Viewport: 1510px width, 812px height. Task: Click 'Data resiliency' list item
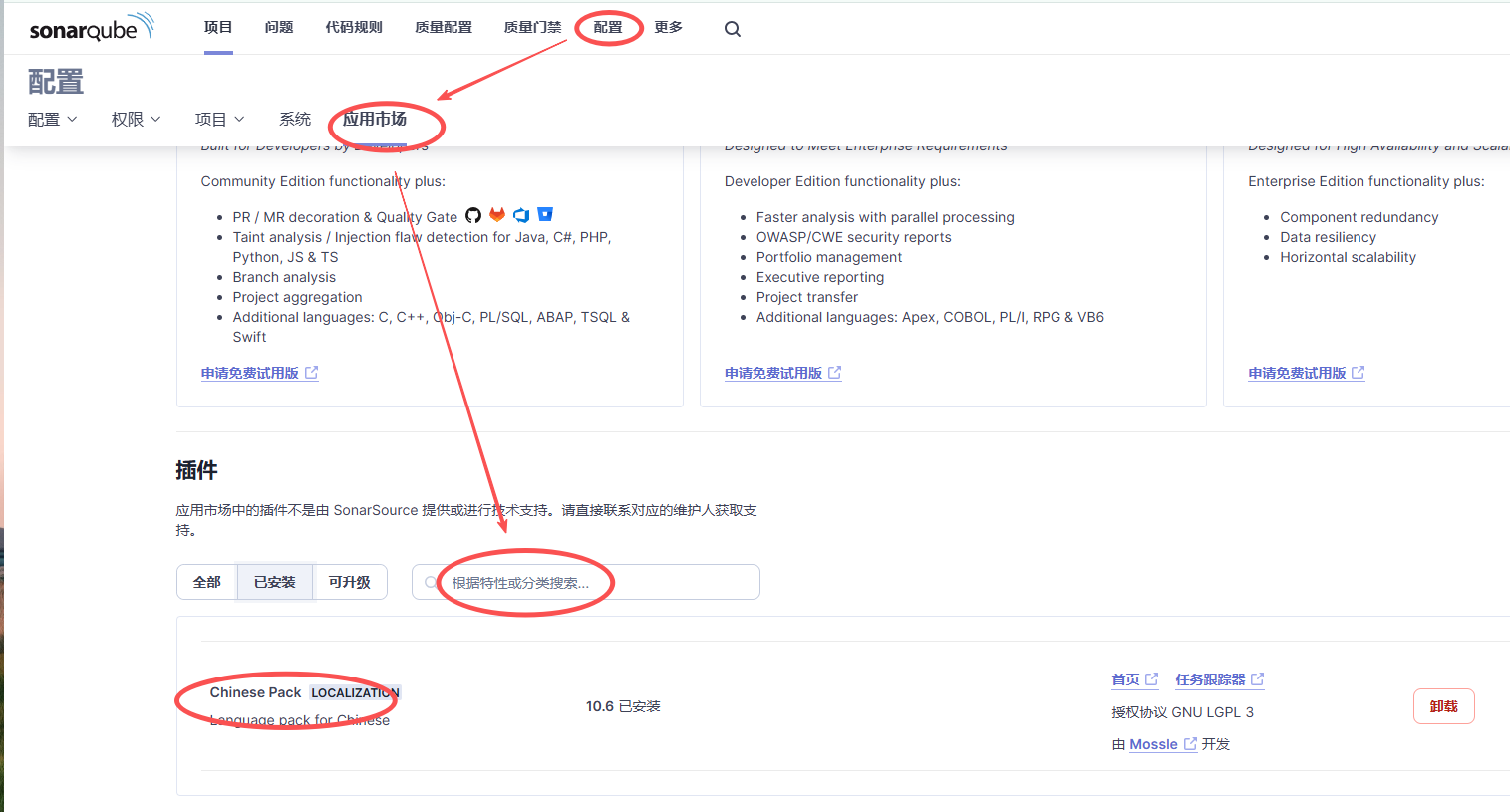pyautogui.click(x=1329, y=237)
